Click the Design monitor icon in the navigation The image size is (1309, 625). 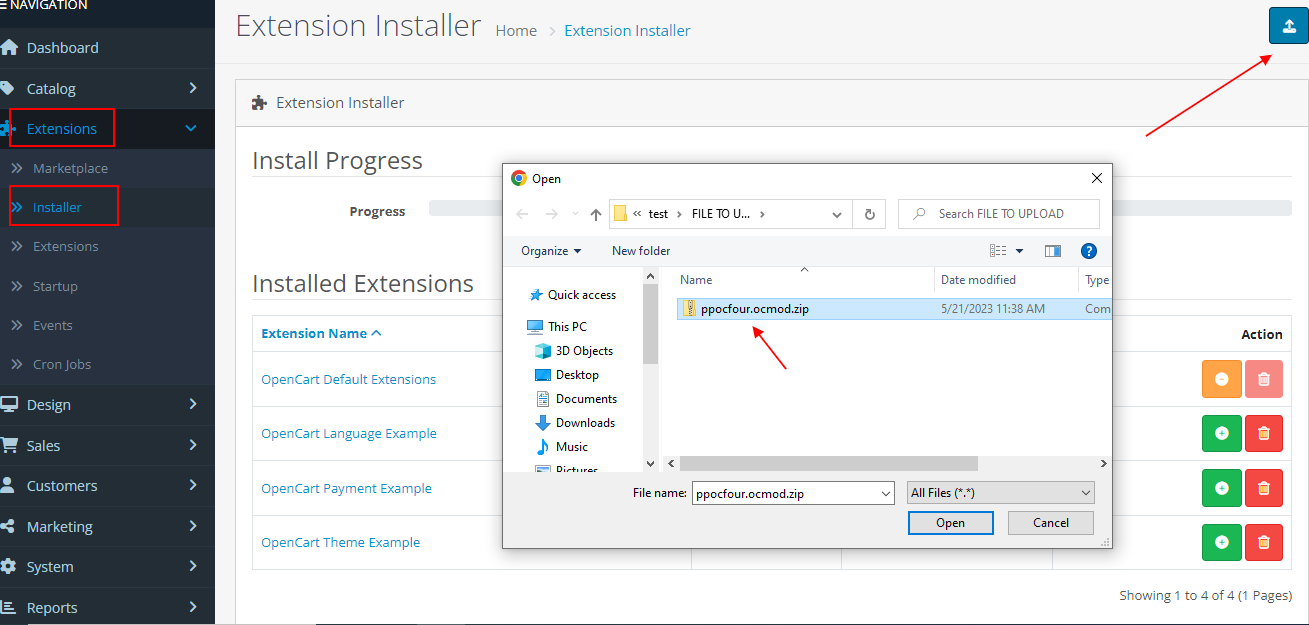(9, 404)
